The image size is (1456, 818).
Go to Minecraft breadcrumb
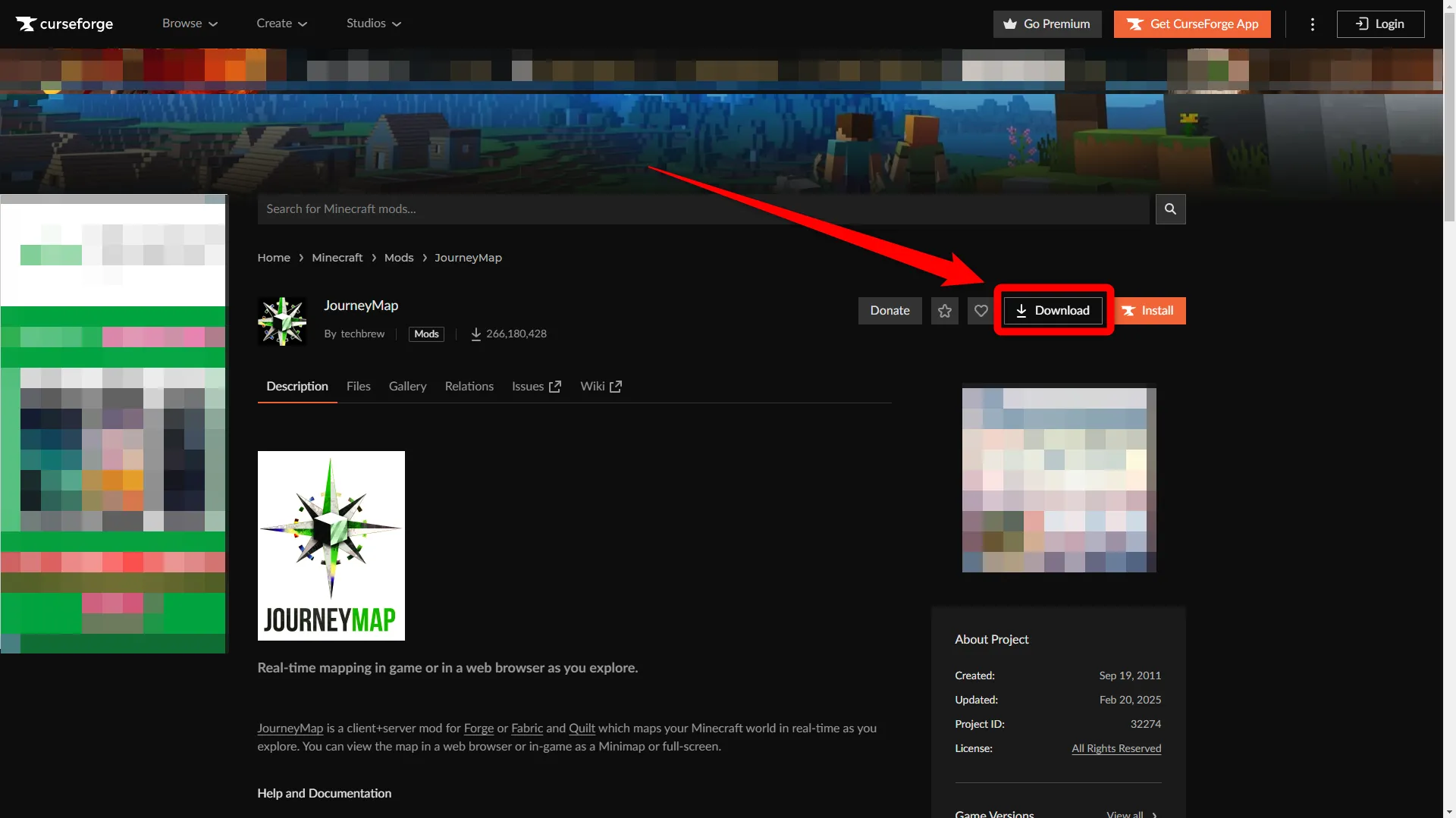coord(337,258)
